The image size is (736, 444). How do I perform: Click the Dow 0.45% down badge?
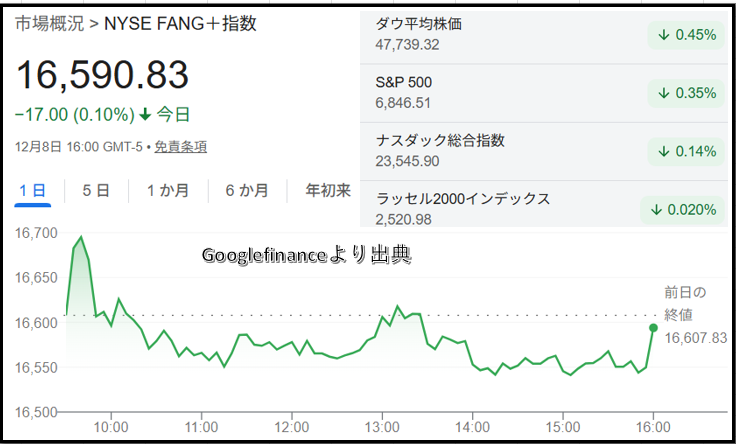tap(687, 34)
